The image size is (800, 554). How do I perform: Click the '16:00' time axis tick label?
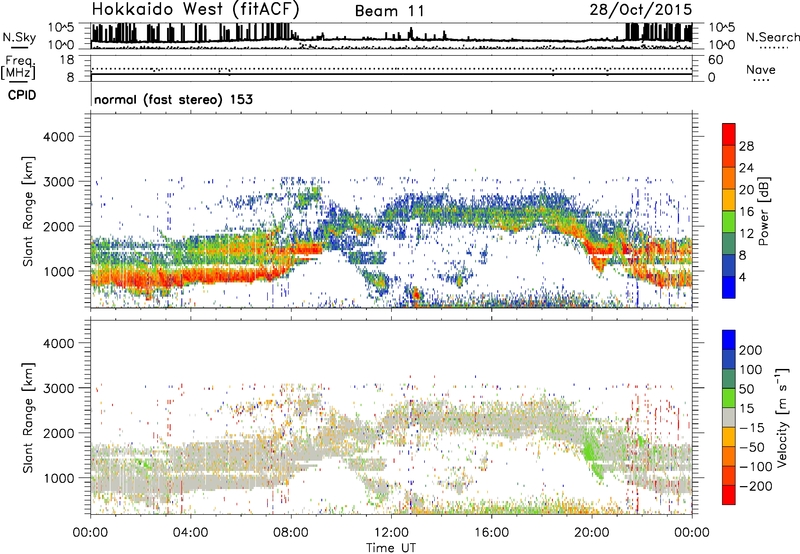[491, 533]
